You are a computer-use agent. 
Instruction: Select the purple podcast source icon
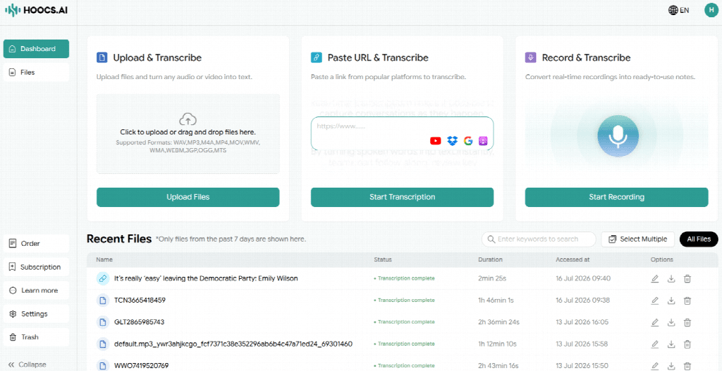coord(483,141)
